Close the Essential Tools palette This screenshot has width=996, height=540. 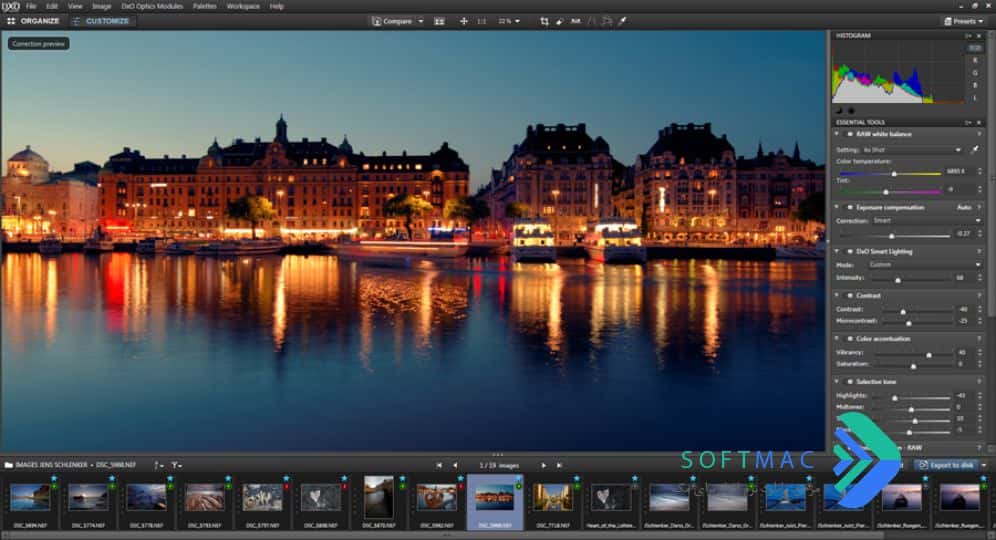979,123
